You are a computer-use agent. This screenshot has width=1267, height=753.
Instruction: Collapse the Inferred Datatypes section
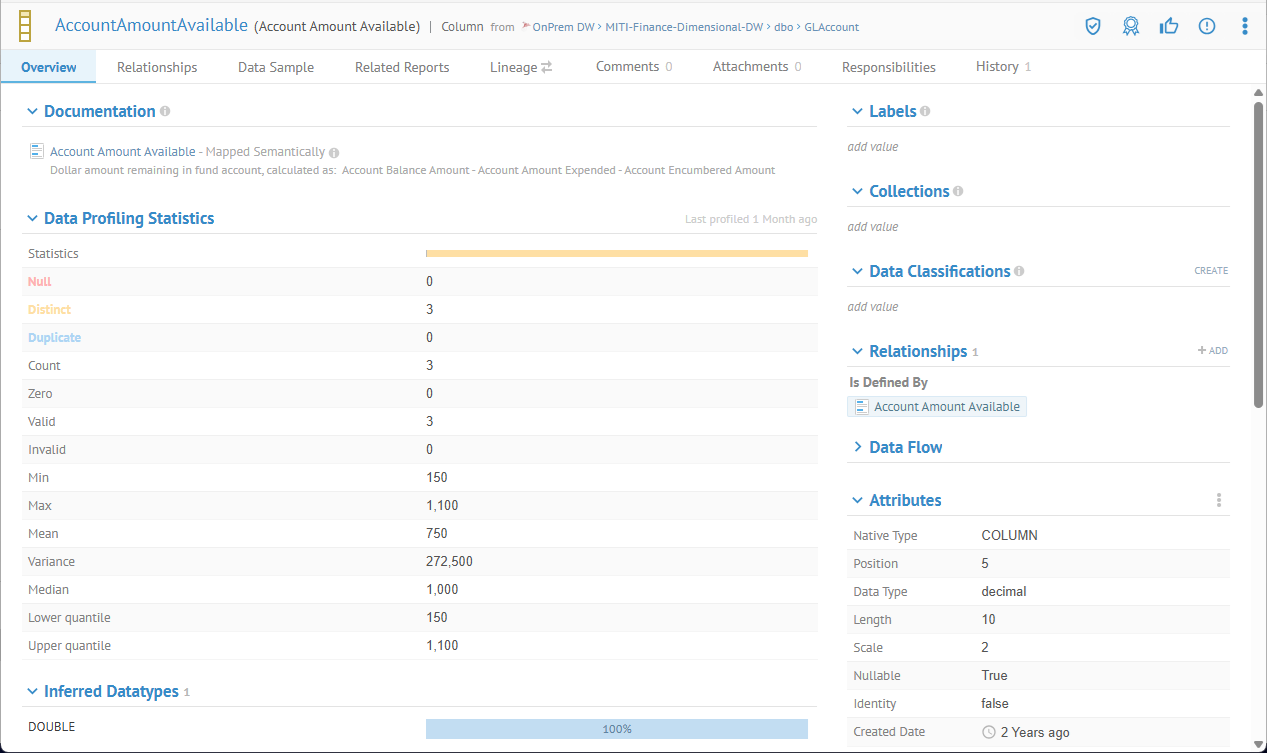33,691
